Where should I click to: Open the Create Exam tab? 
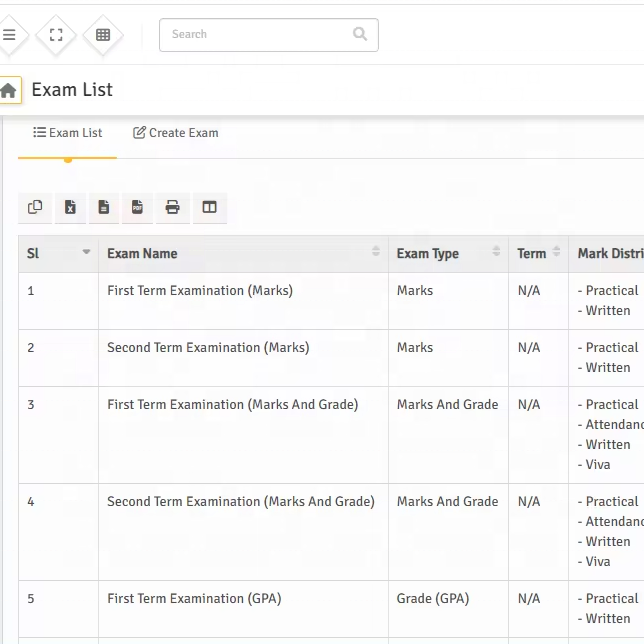(176, 133)
